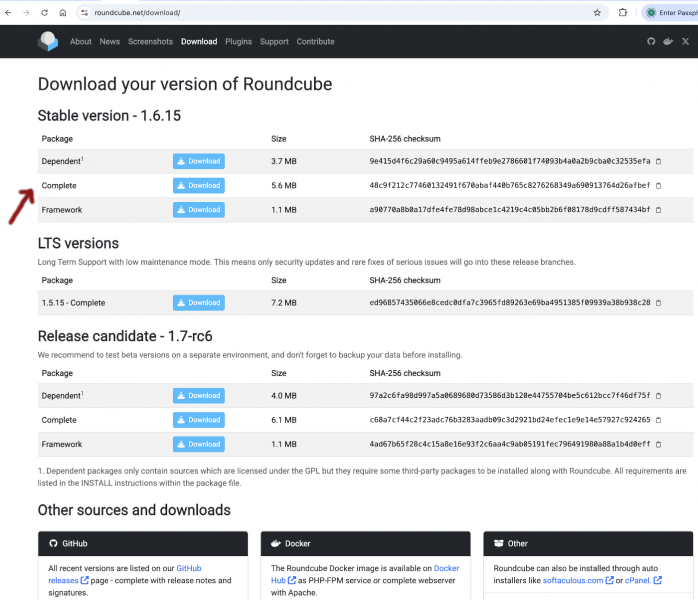Image resolution: width=698 pixels, height=600 pixels.
Task: Open the Support navigation item
Action: pos(274,41)
